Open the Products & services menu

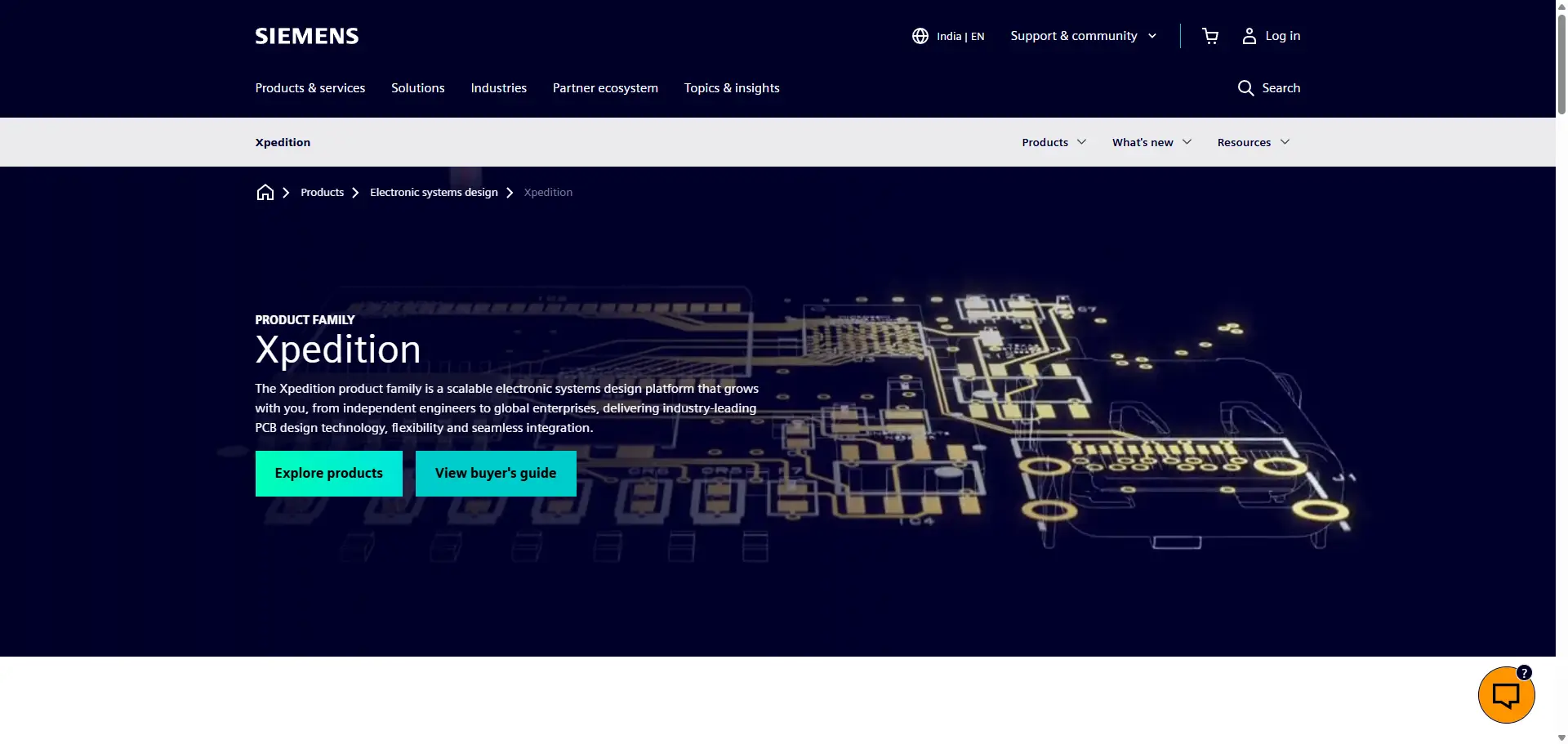[310, 88]
